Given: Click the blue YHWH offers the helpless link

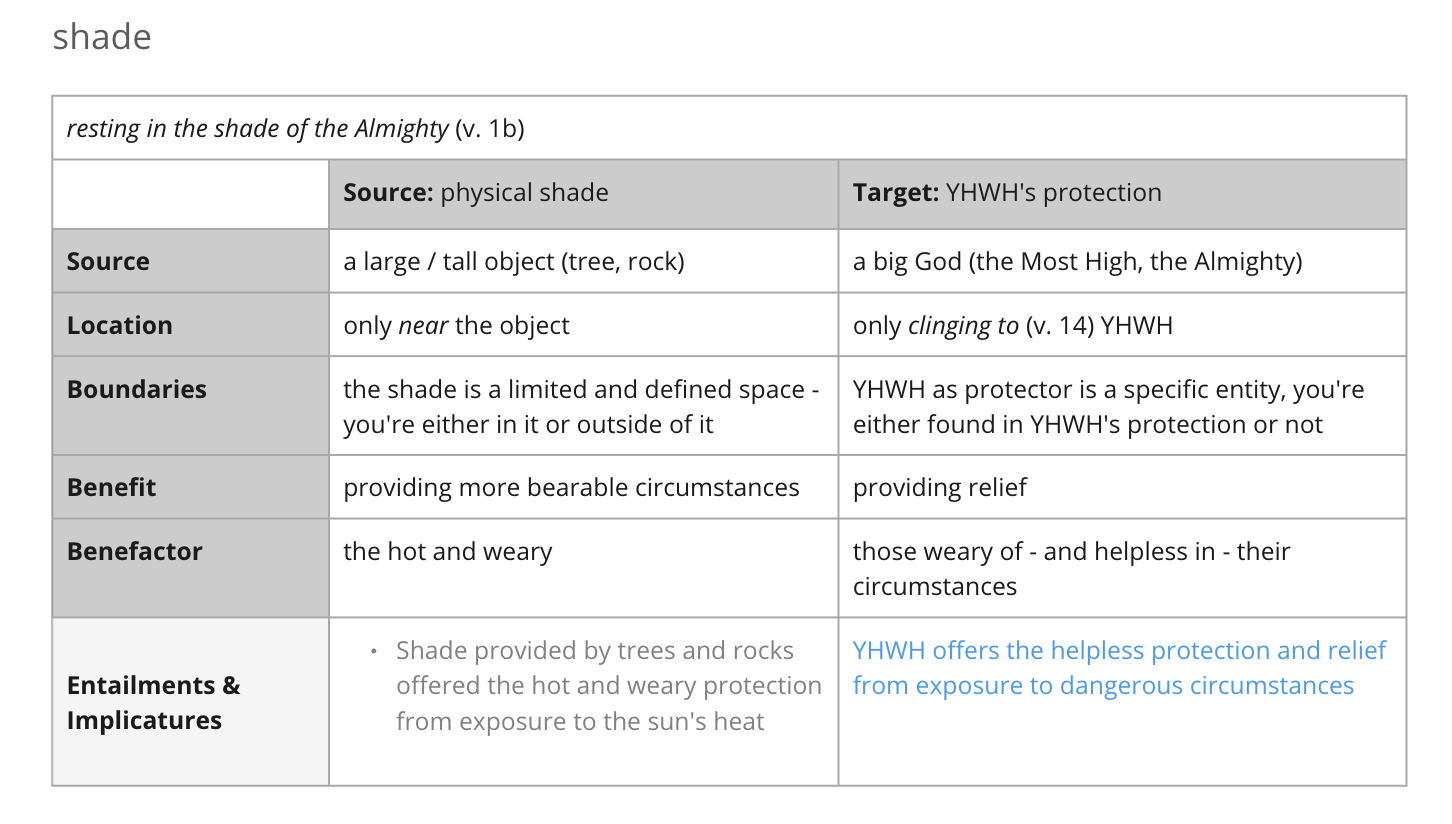Looking at the screenshot, I should [1119, 668].
